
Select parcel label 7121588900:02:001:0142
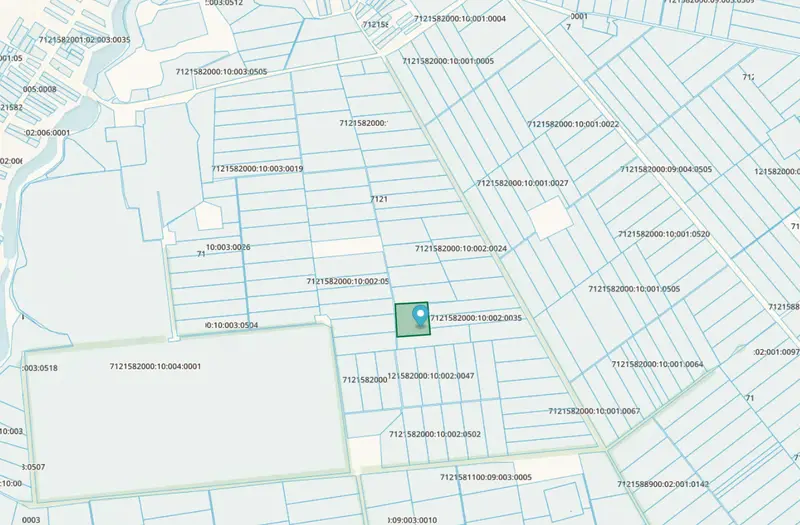pyautogui.click(x=663, y=484)
